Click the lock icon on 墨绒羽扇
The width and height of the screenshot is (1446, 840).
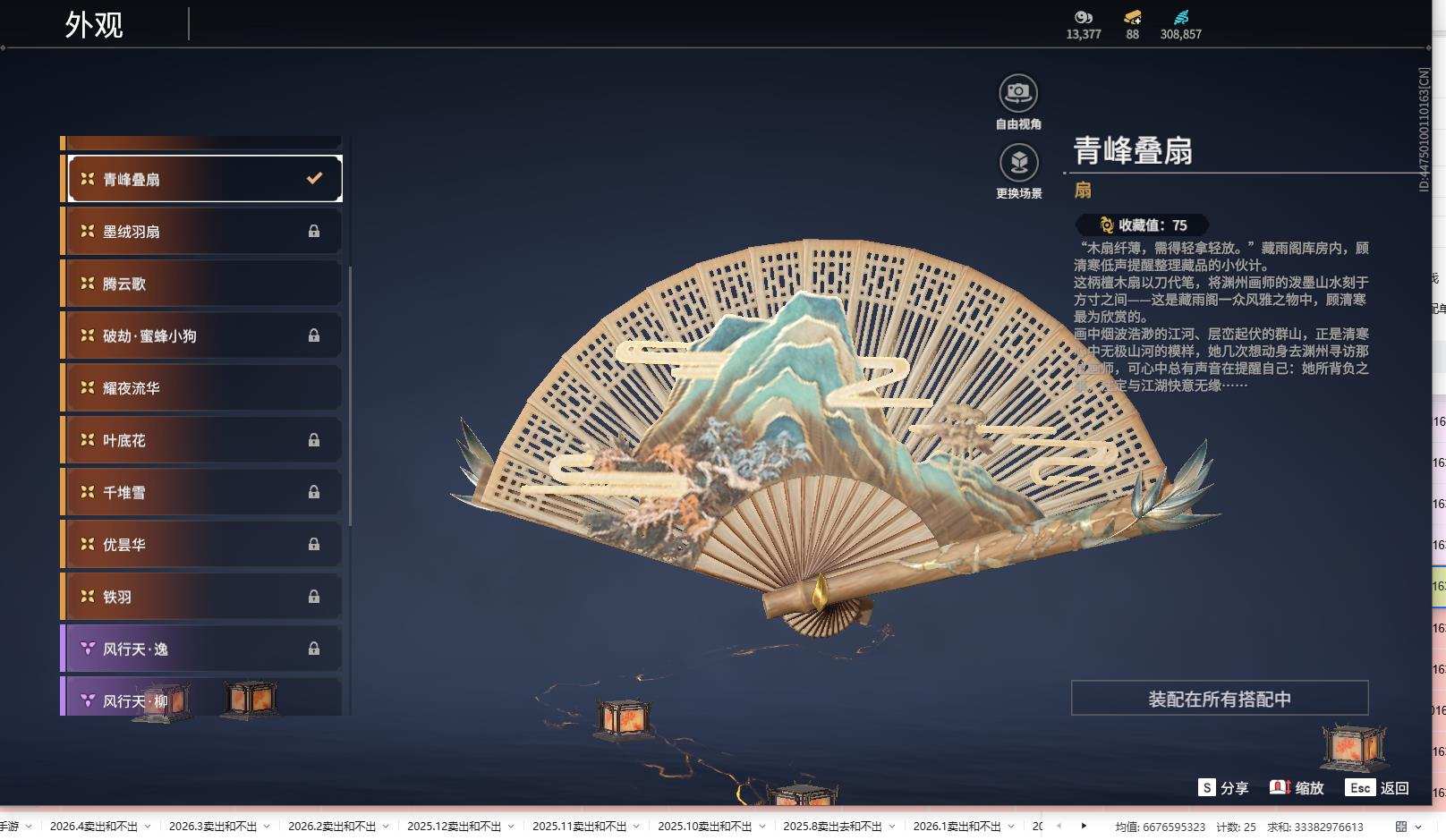pos(314,231)
